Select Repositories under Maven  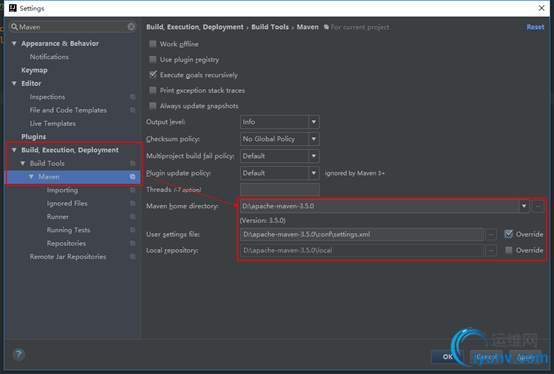(x=66, y=244)
